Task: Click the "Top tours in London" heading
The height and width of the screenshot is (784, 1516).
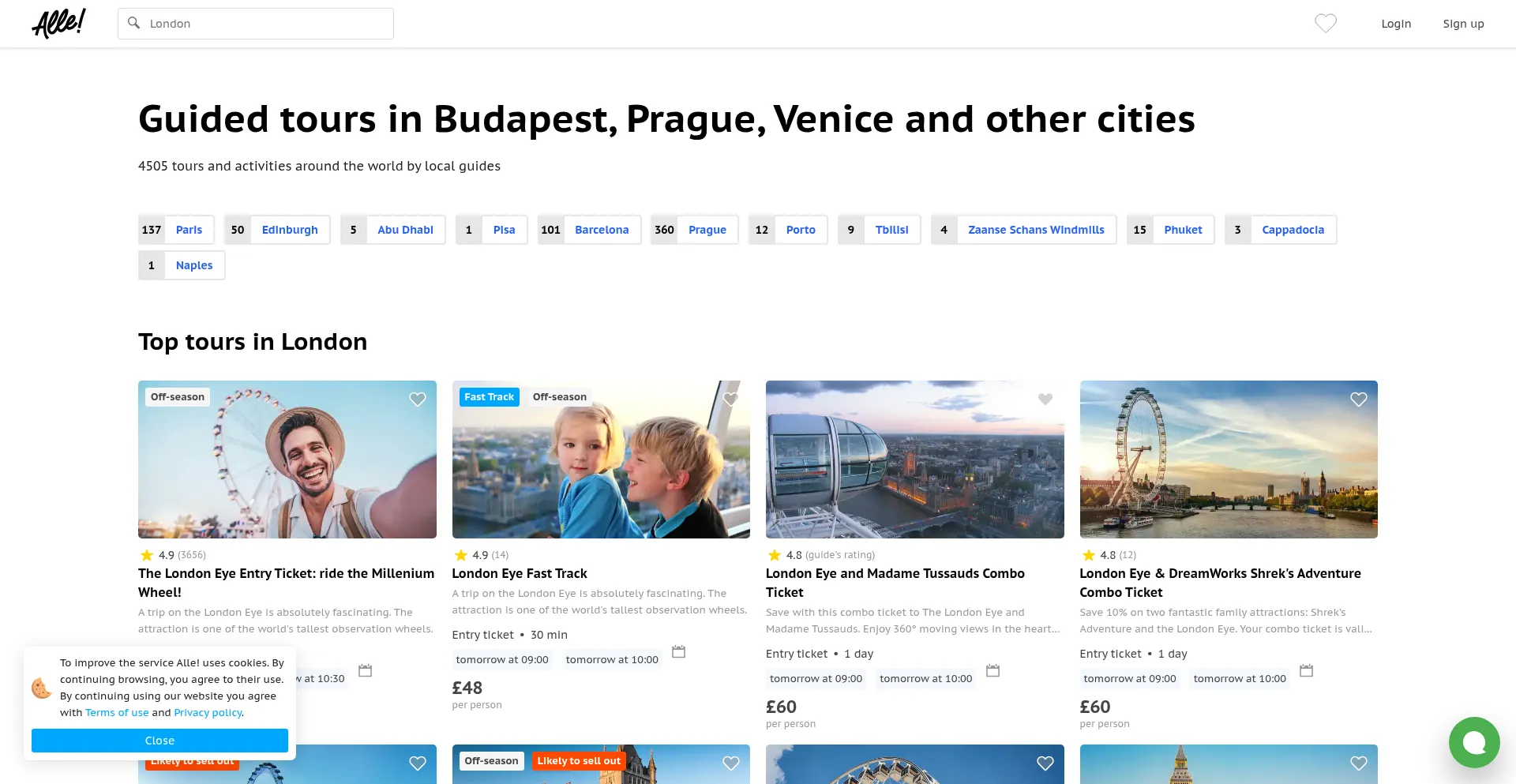Action: pyautogui.click(x=253, y=342)
